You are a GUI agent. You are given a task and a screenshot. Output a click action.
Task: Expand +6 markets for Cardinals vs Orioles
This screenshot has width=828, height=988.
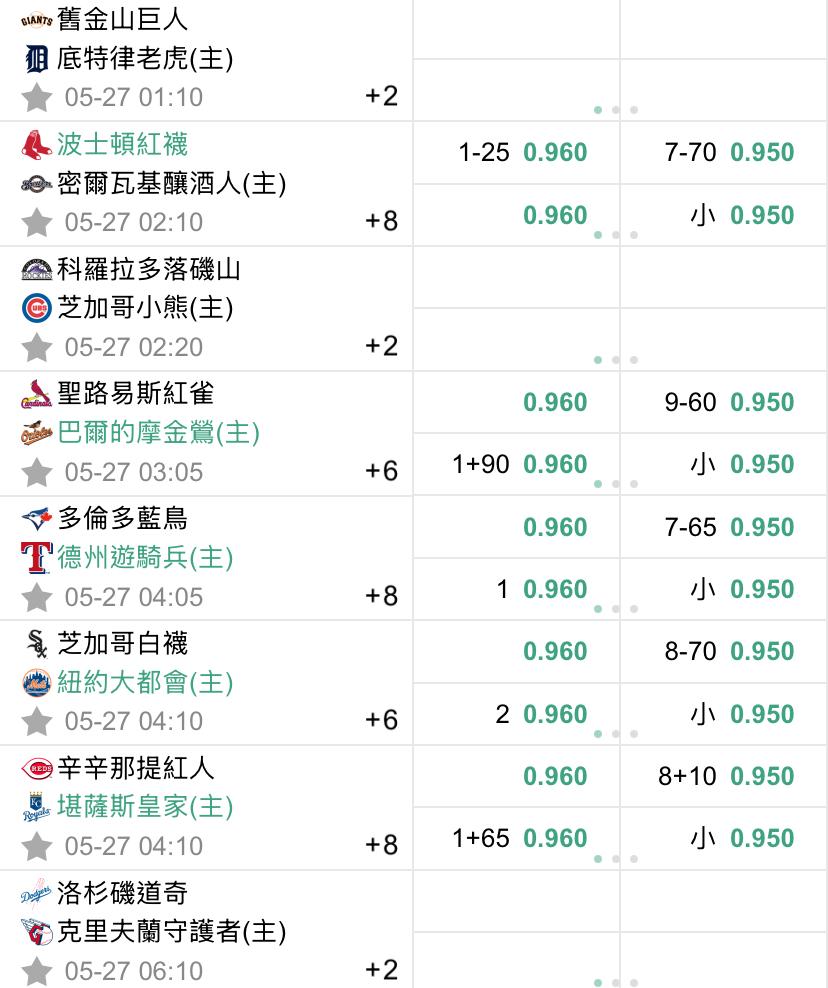click(x=381, y=471)
